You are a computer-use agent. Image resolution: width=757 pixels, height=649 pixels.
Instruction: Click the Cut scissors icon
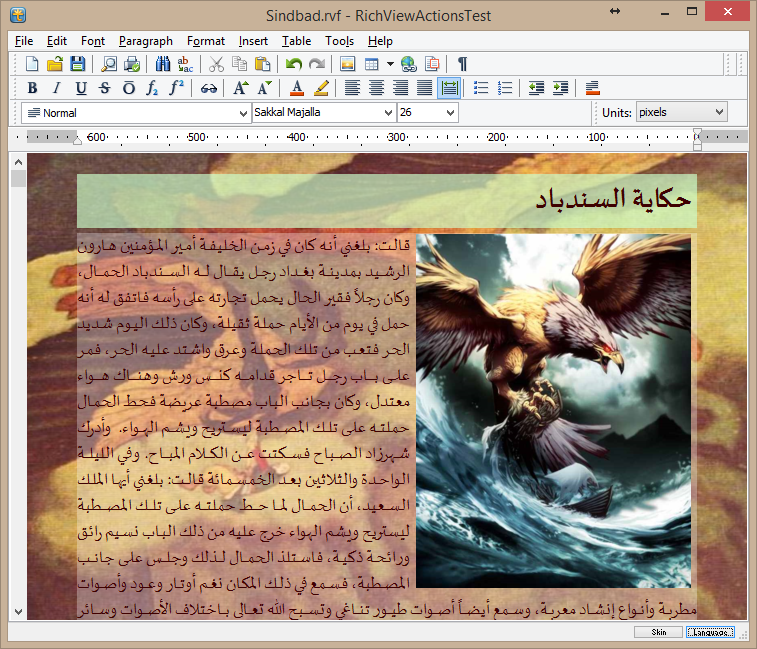[x=217, y=64]
